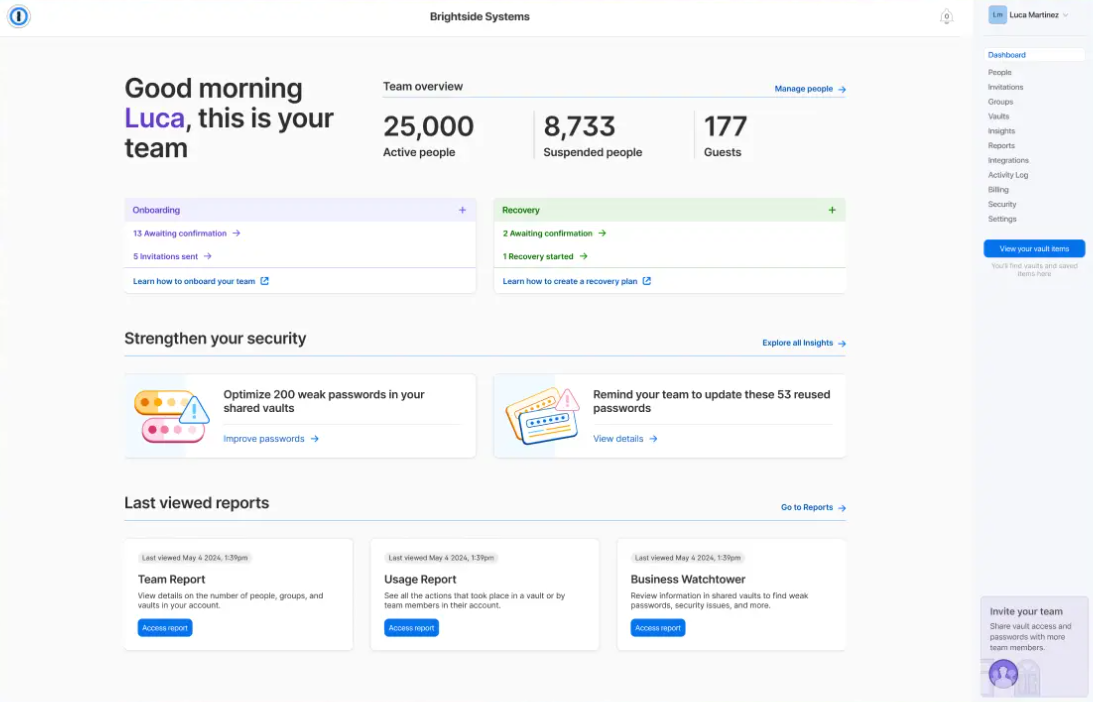This screenshot has height=702, width=1093.
Task: Click the plus icon on the Recovery card
Action: click(x=832, y=210)
